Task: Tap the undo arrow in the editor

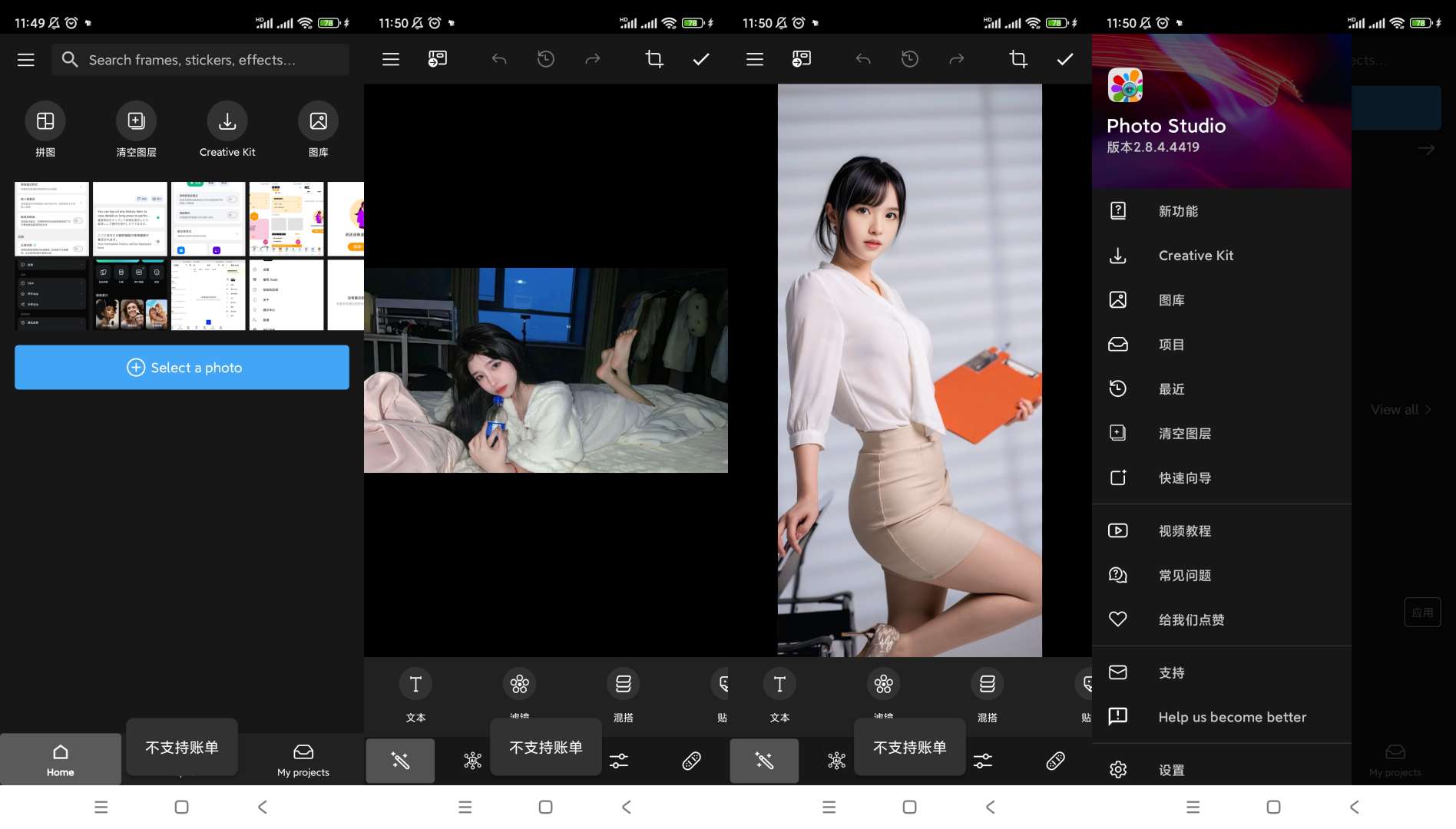Action: [498, 58]
